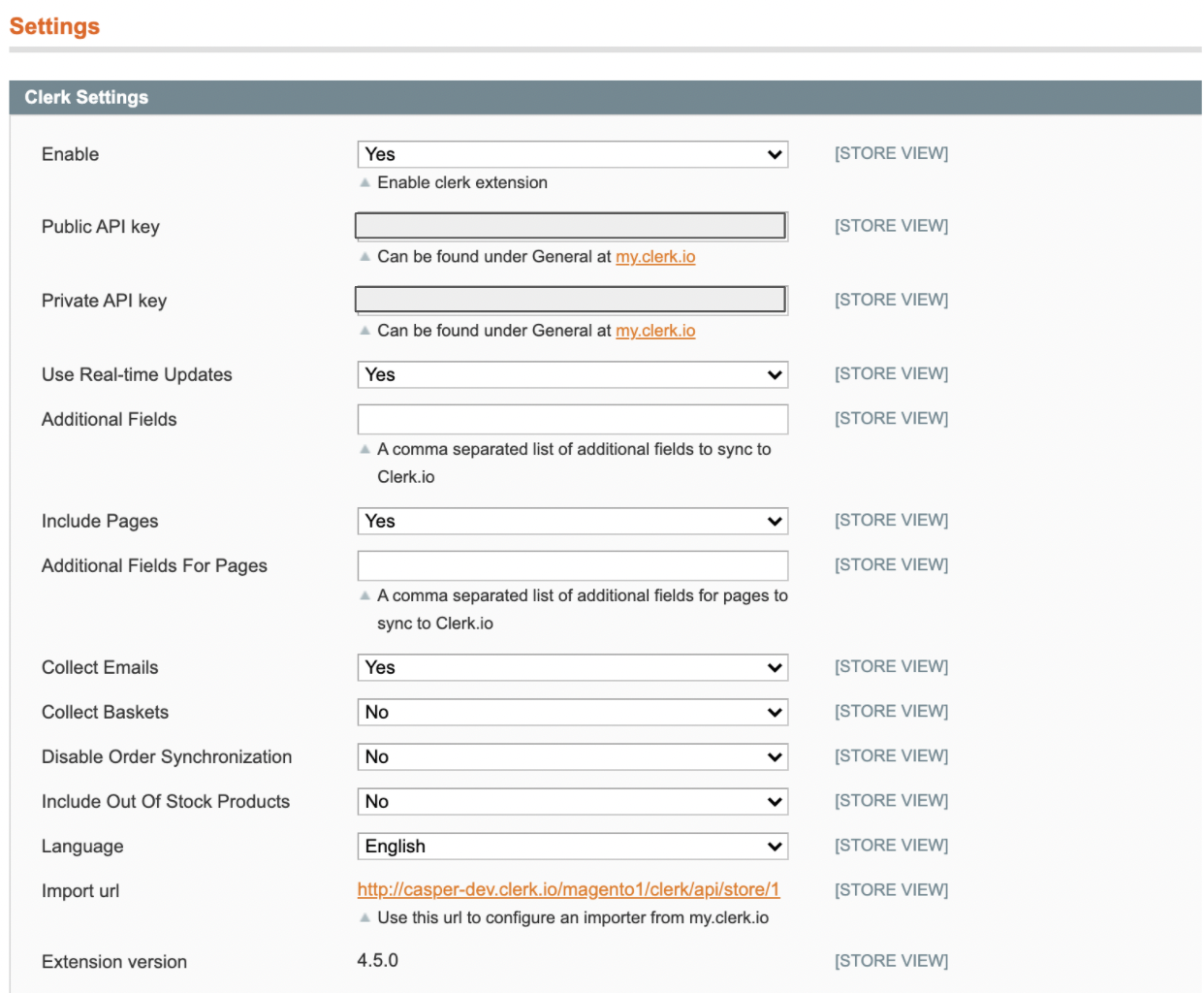This screenshot has width=1204, height=993.
Task: Click the Private API key field
Action: (x=570, y=300)
